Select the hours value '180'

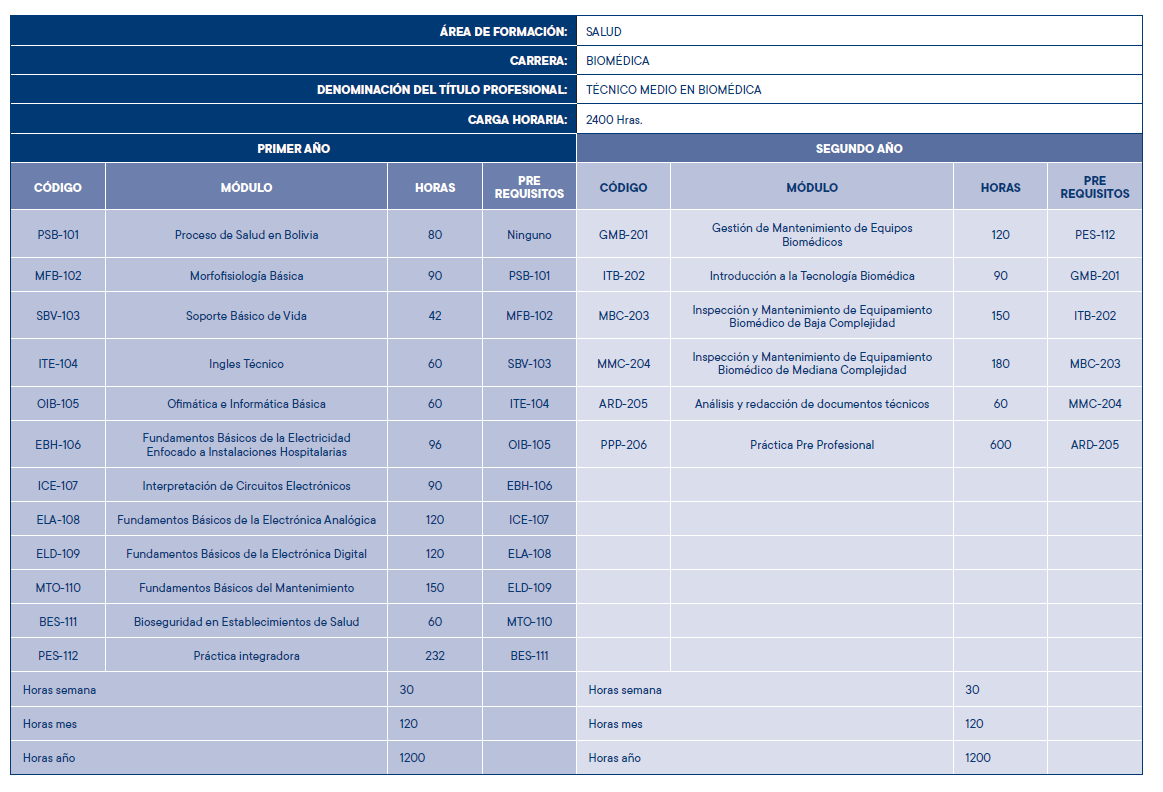pos(1001,363)
